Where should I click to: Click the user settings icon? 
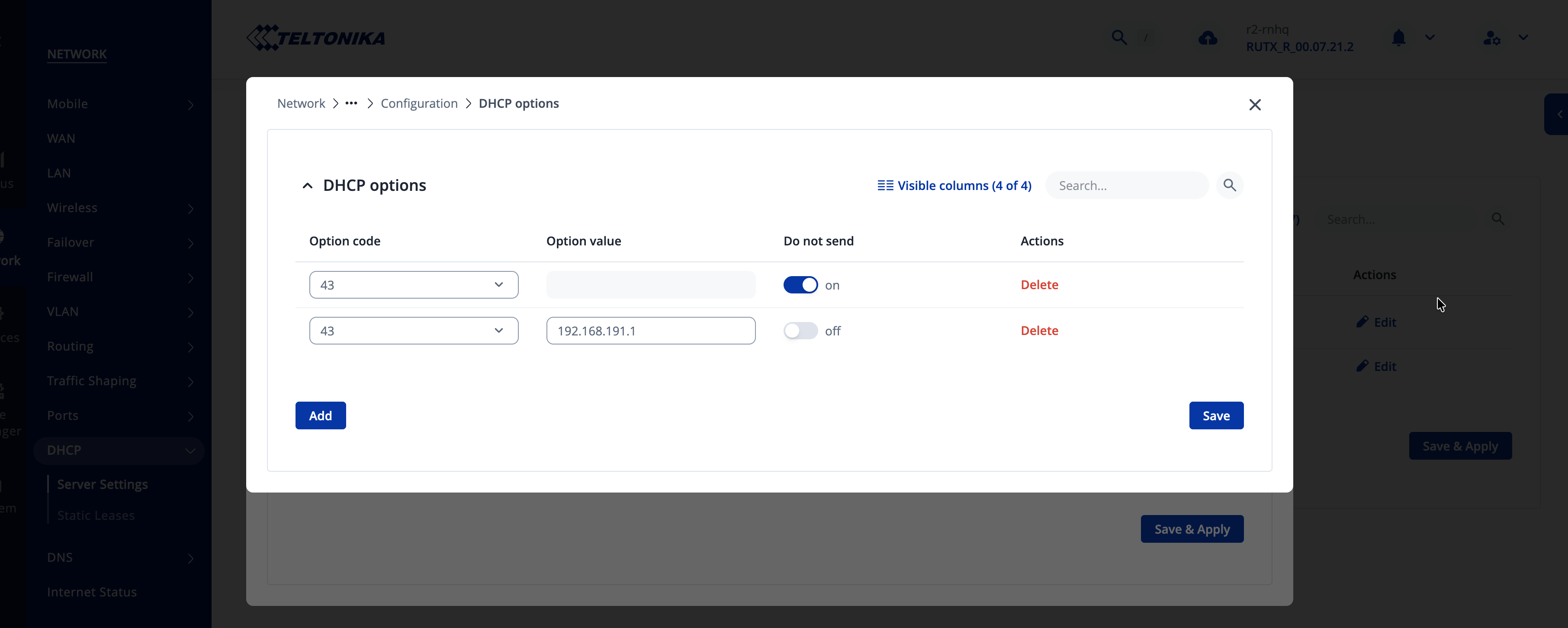pos(1491,38)
